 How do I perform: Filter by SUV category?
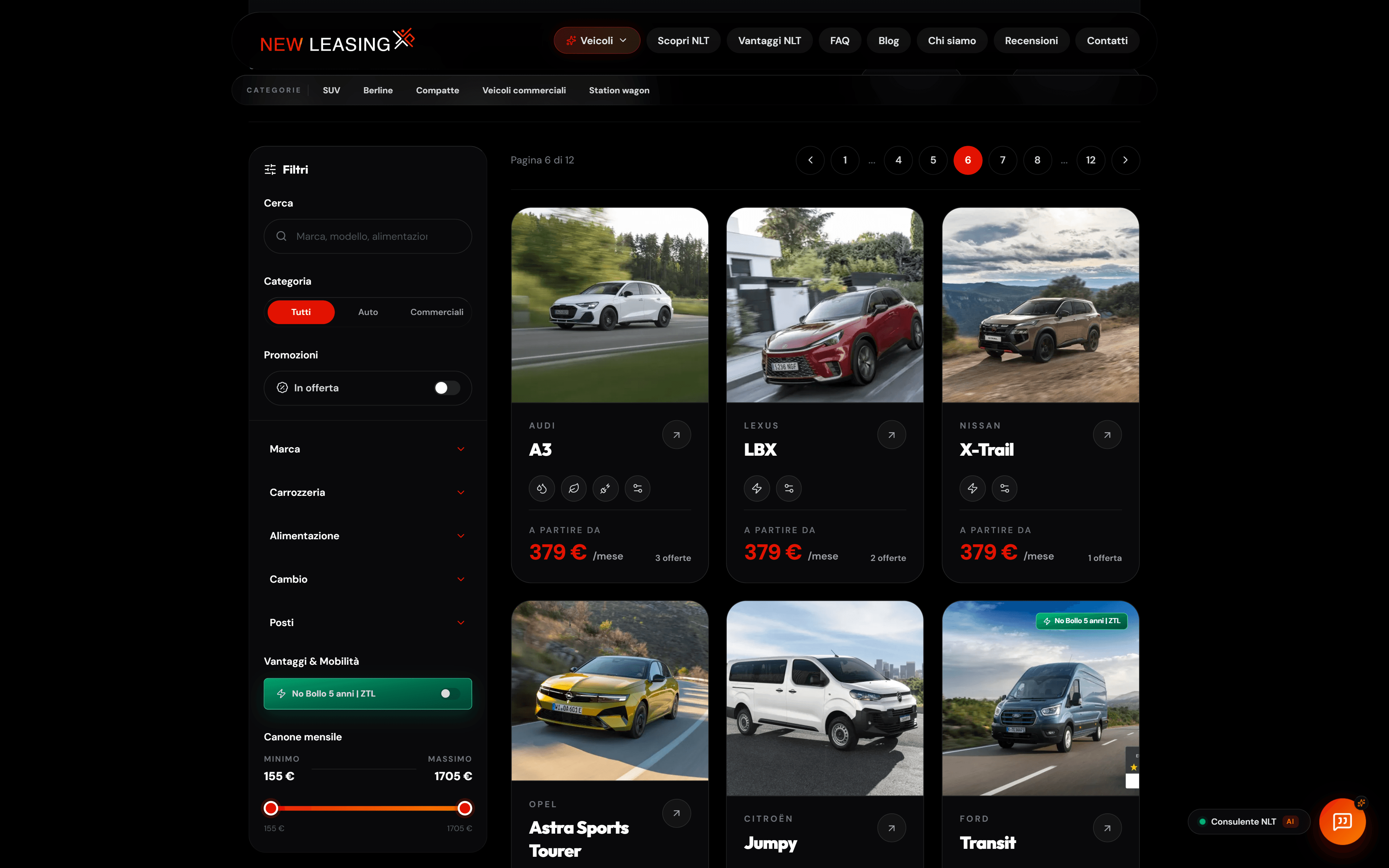pos(331,90)
